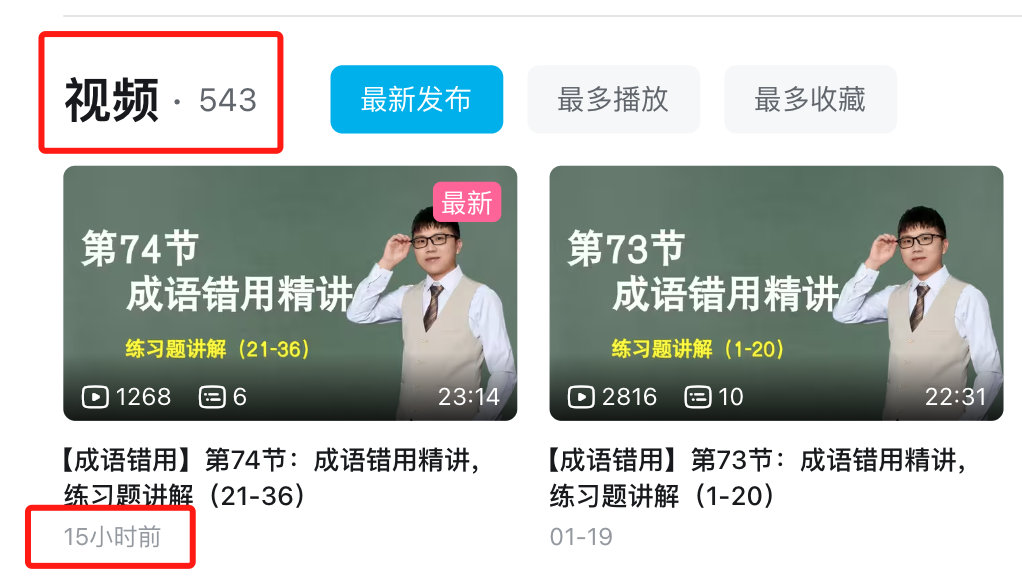Image resolution: width=1022 pixels, height=576 pixels.
Task: Click the 视频 section heading
Action: (x=111, y=100)
